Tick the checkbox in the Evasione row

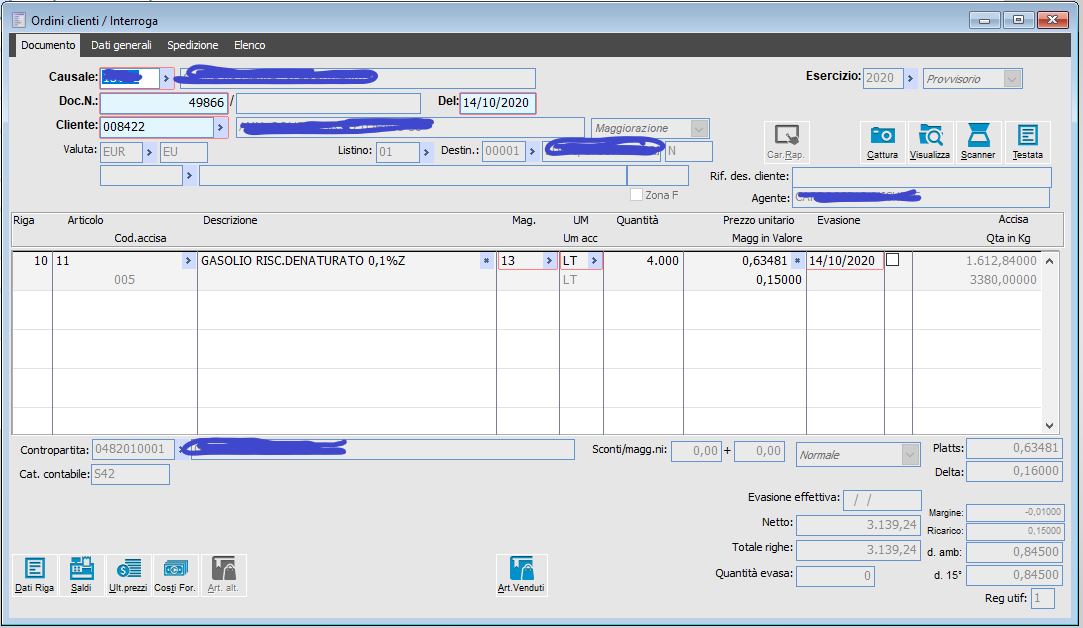(x=893, y=260)
